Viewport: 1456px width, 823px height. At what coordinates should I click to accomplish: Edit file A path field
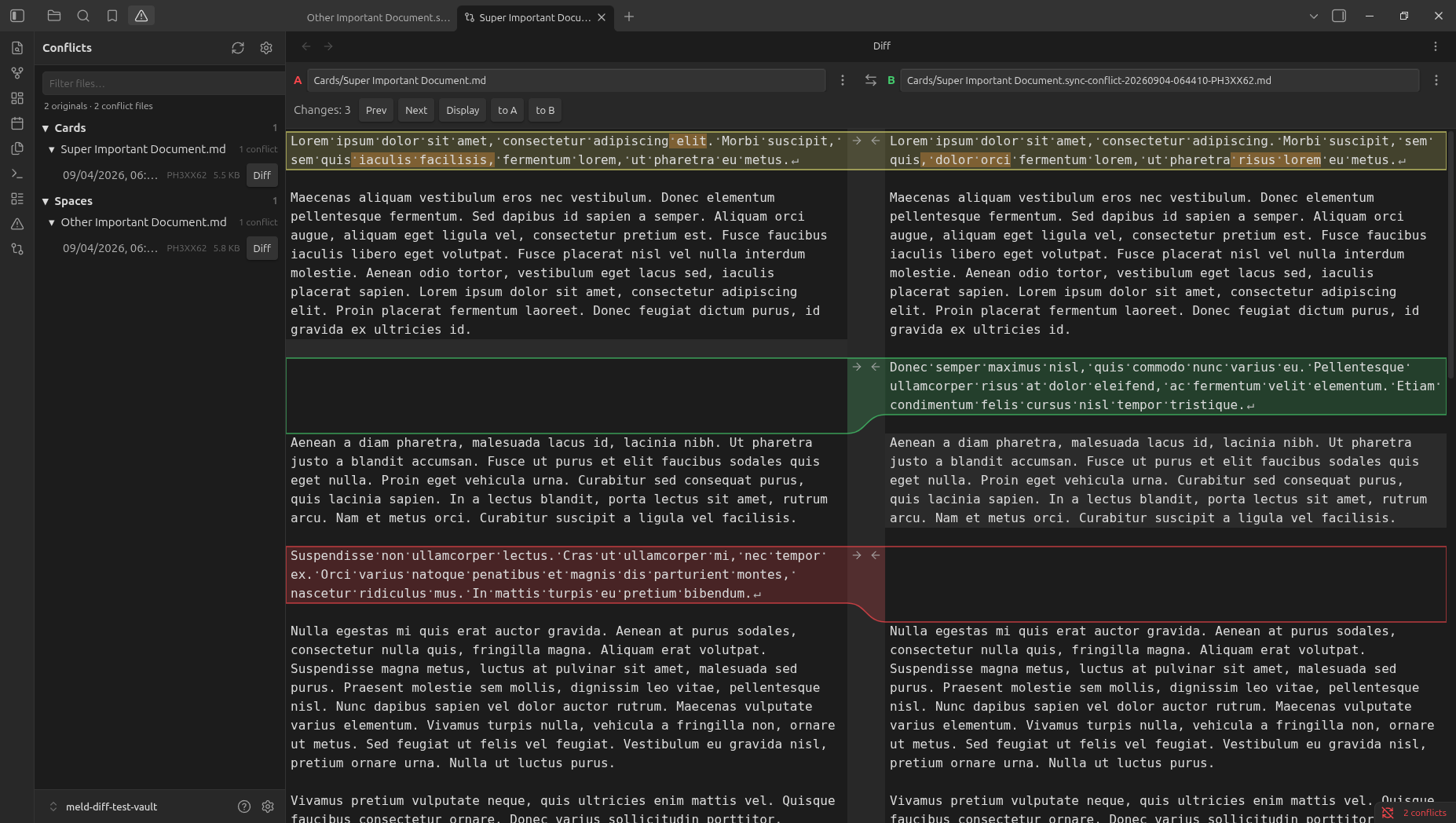pos(566,80)
